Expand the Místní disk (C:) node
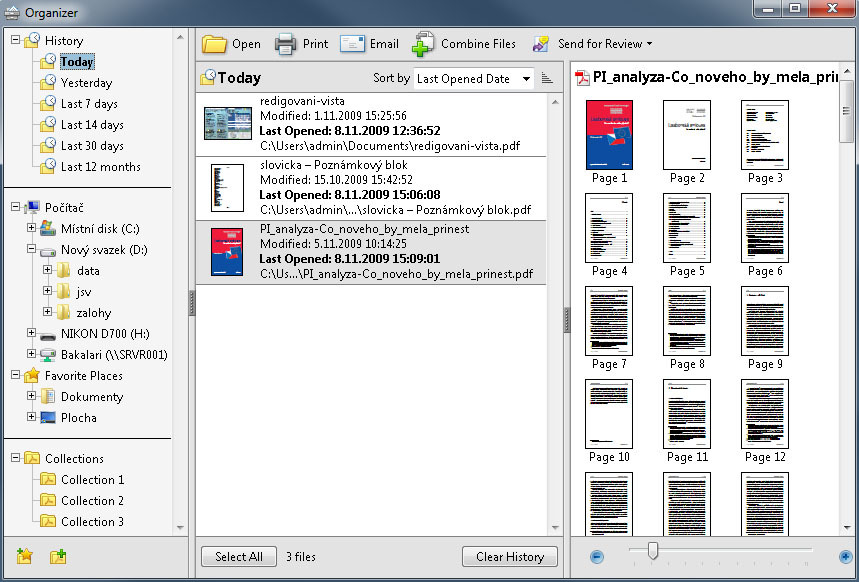The height and width of the screenshot is (582, 859). [32, 229]
